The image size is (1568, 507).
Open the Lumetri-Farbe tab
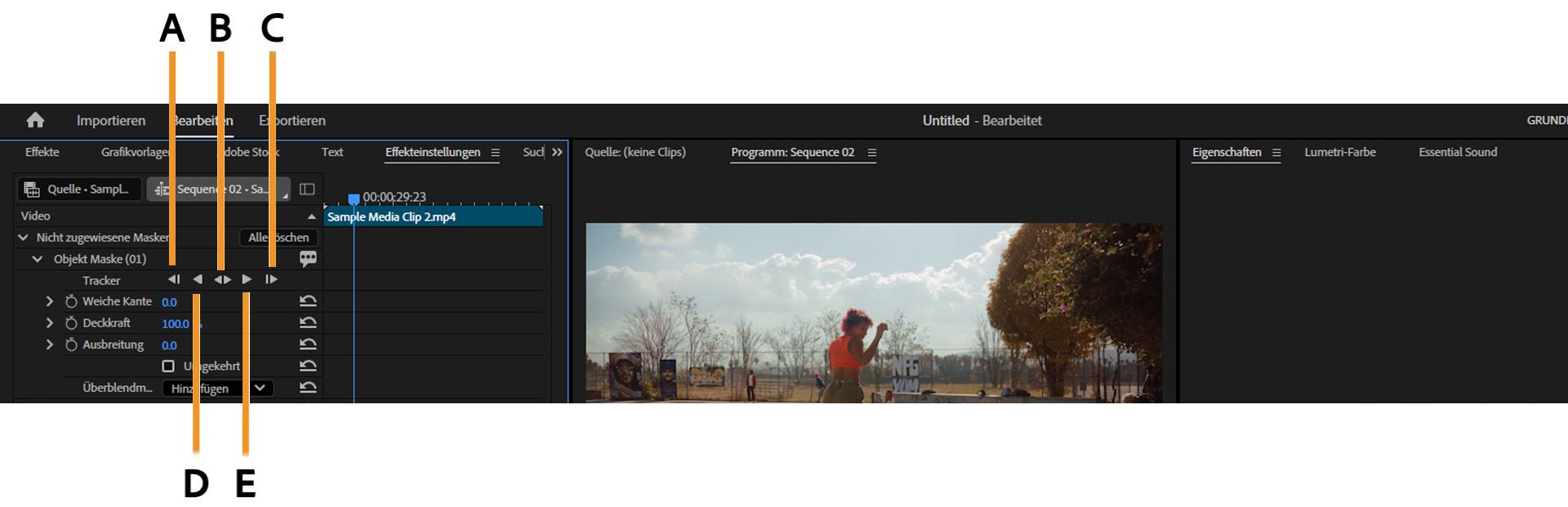coord(1340,152)
